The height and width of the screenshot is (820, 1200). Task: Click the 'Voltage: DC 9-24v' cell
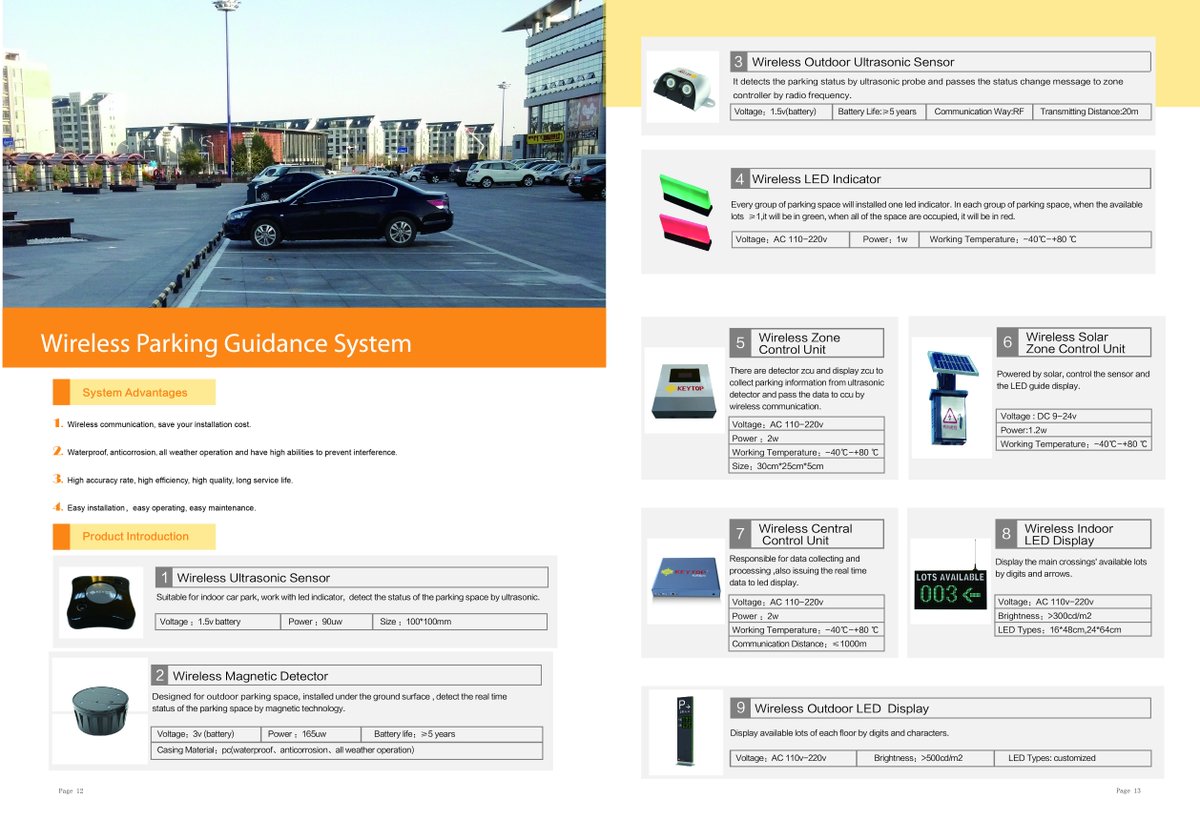[x=1074, y=416]
